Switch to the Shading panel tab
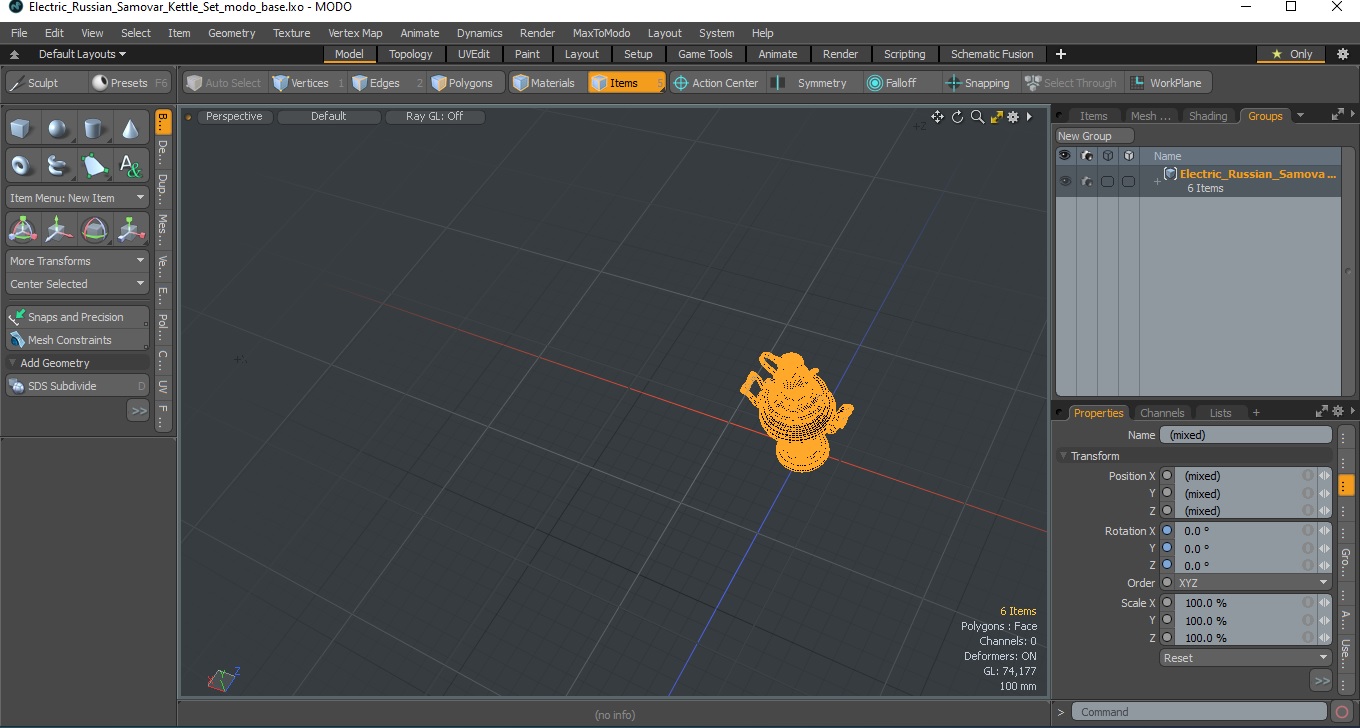The image size is (1360, 728). [x=1208, y=116]
